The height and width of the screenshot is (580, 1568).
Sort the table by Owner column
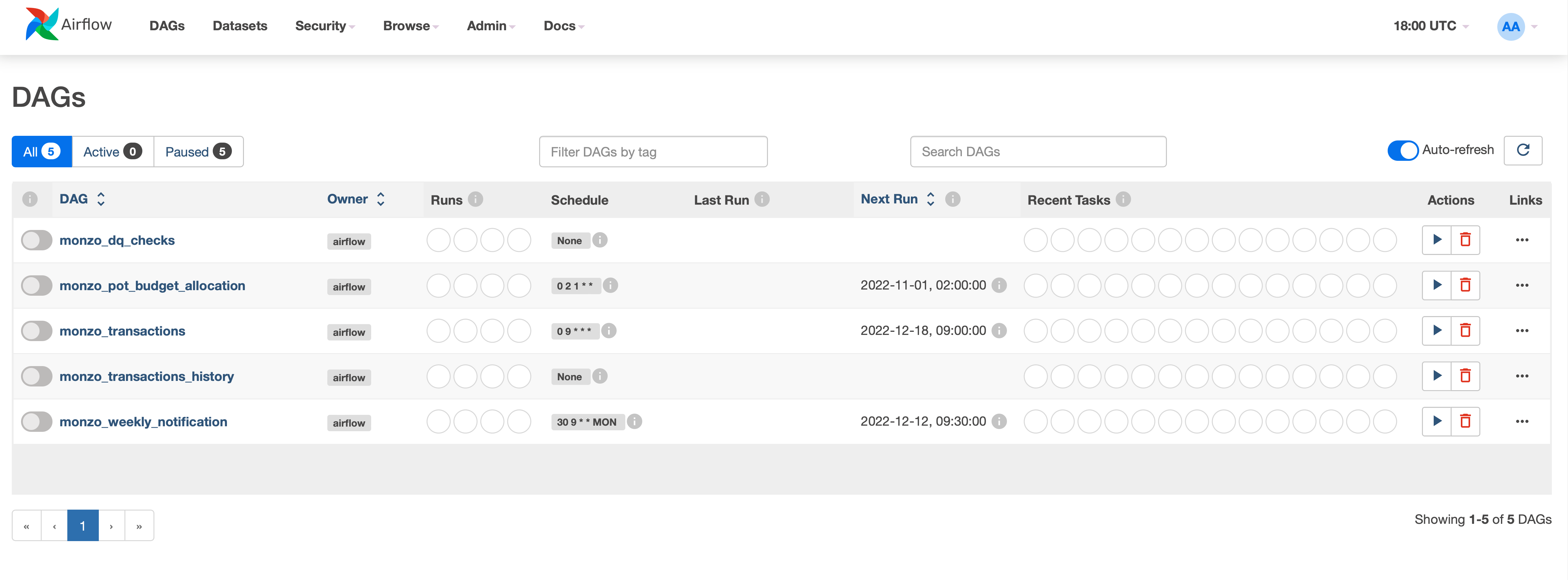[x=356, y=199]
